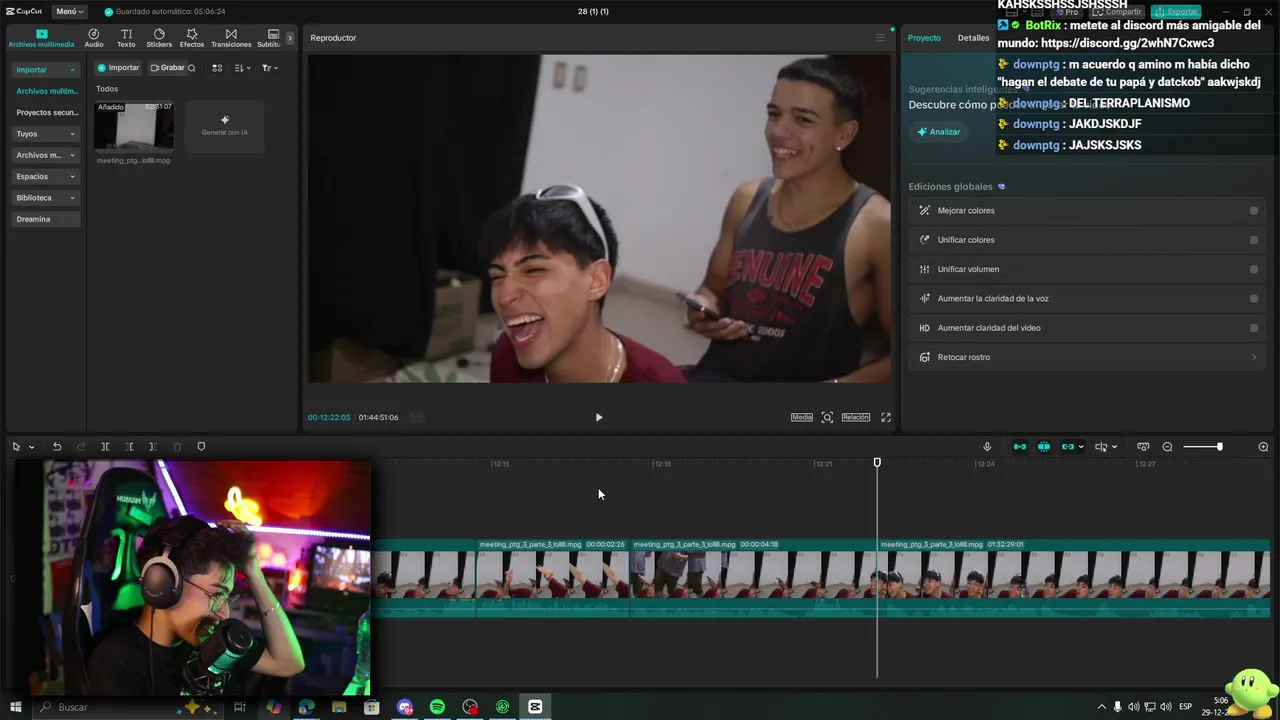This screenshot has width=1280, height=720.
Task: Add marker shield icon in timeline toolbar
Action: pos(201,447)
